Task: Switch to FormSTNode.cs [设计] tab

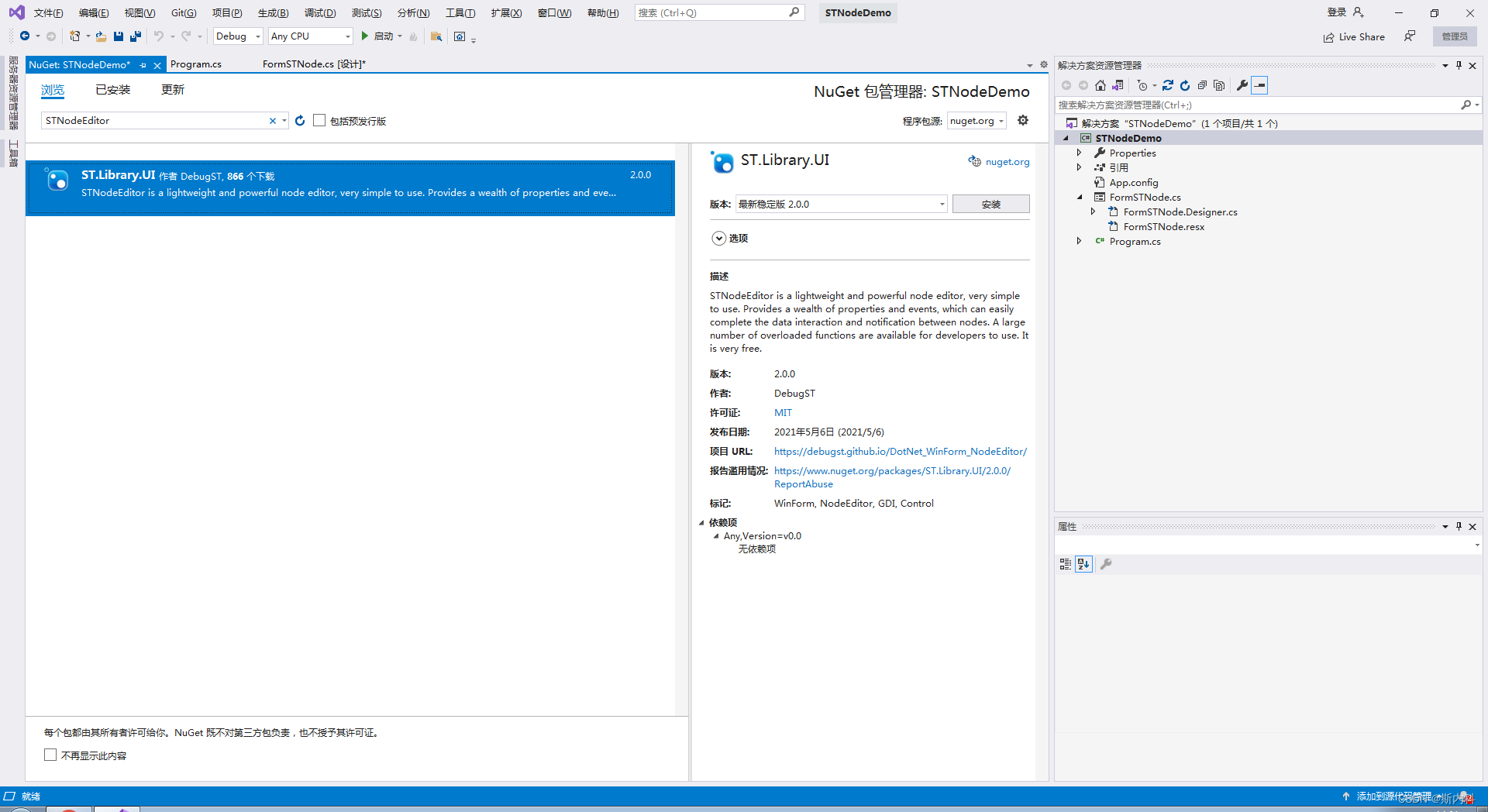Action: tap(314, 64)
